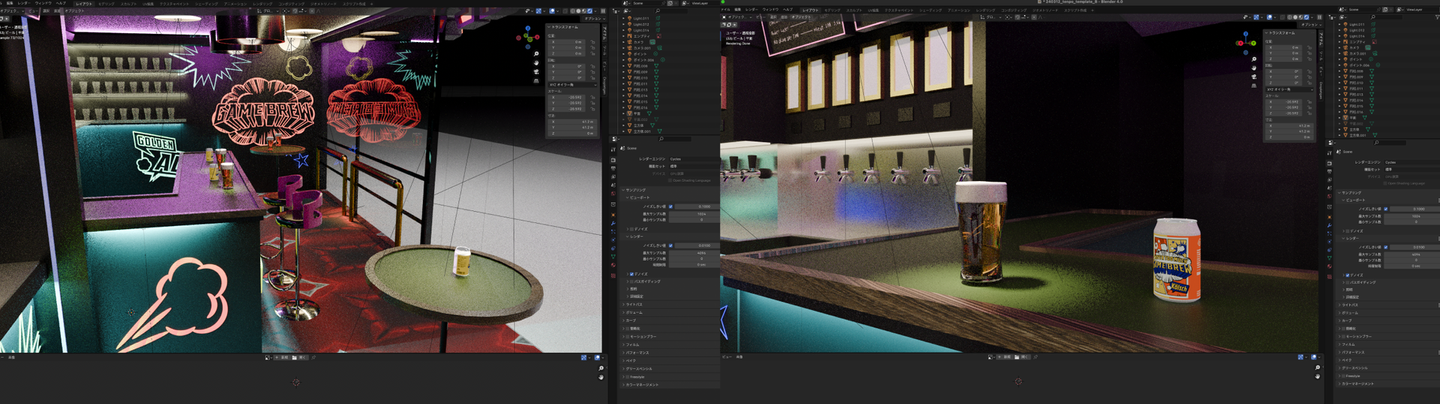Open the レンダーエンジン Cycles dropdown in left window

[x=688, y=160]
